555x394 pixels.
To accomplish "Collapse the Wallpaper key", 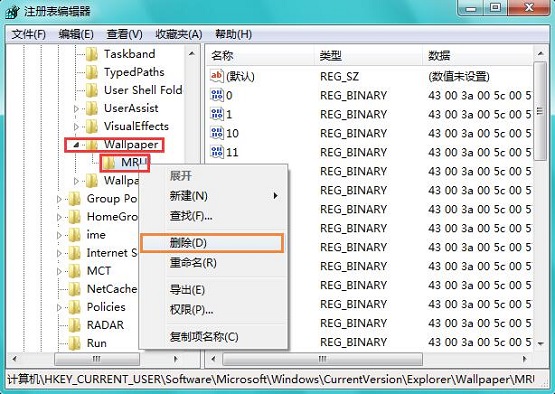I will click(x=76, y=144).
